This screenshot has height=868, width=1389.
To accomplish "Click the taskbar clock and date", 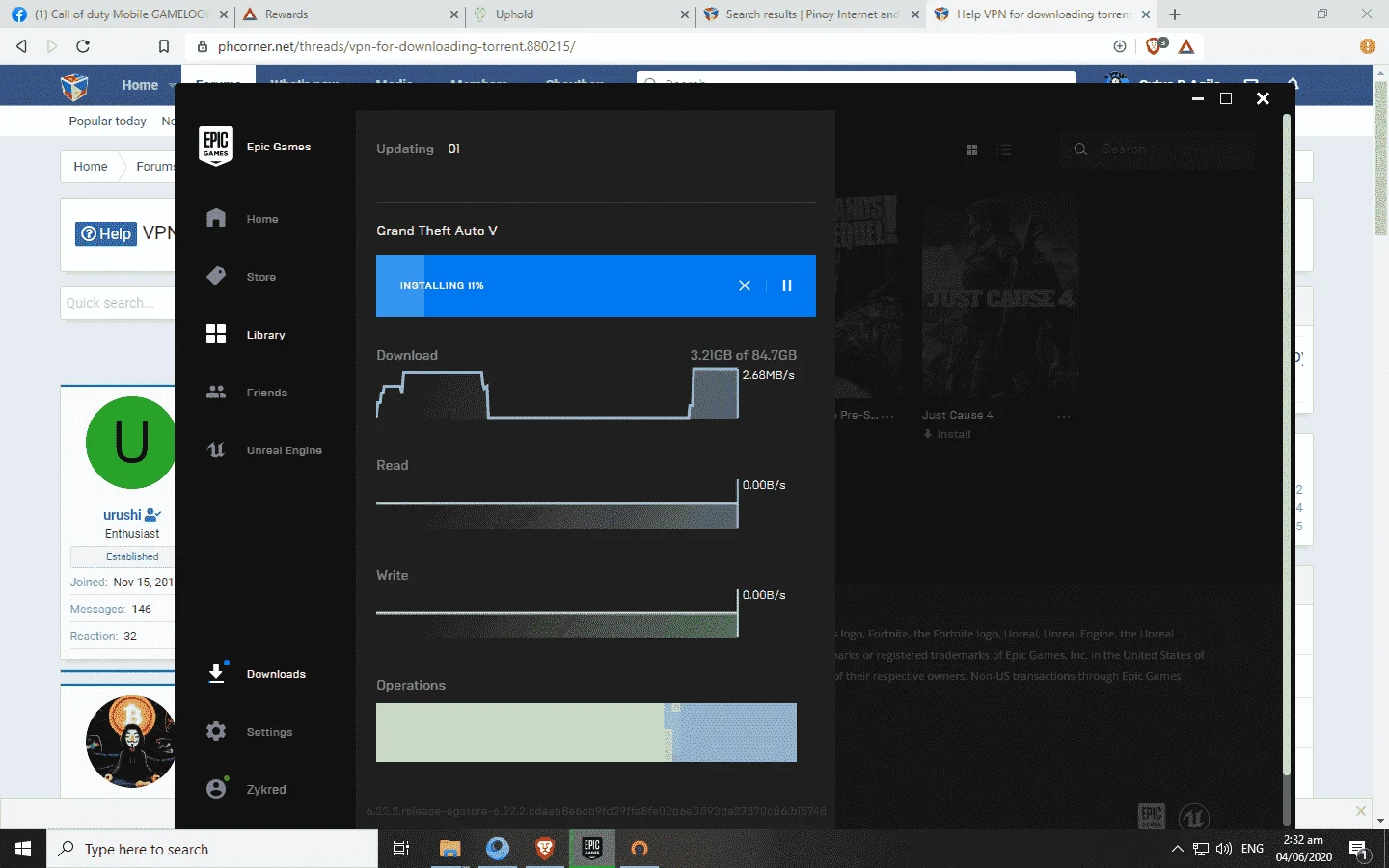I will tap(1303, 849).
